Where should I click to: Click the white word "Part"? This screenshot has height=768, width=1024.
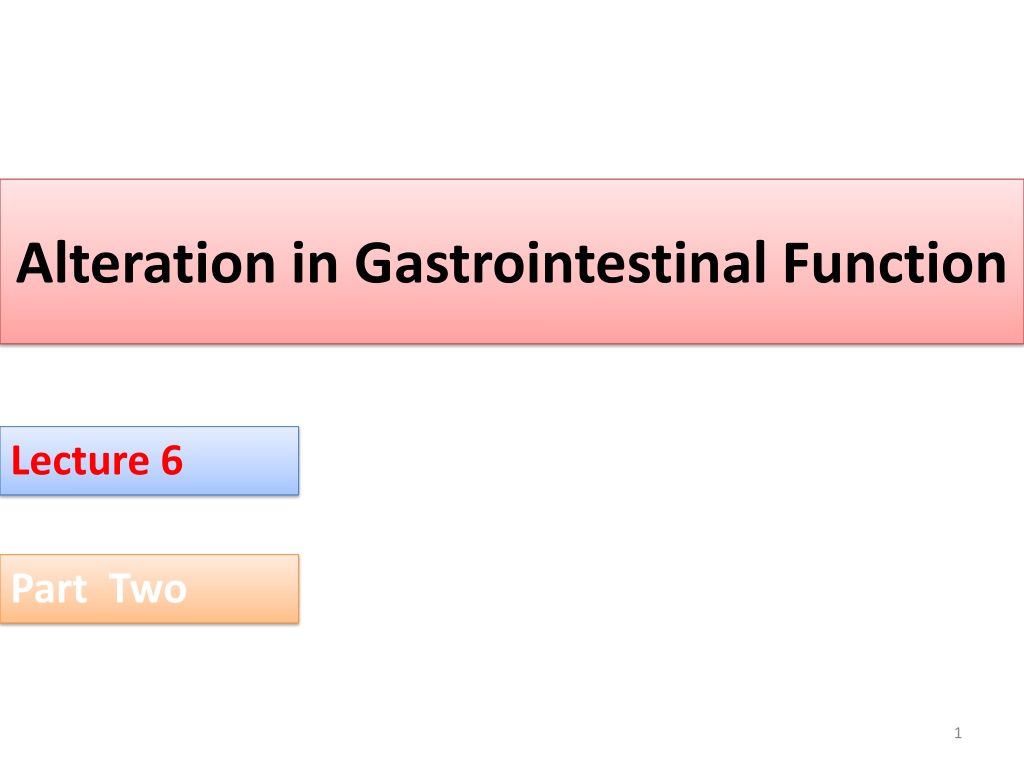coord(50,589)
